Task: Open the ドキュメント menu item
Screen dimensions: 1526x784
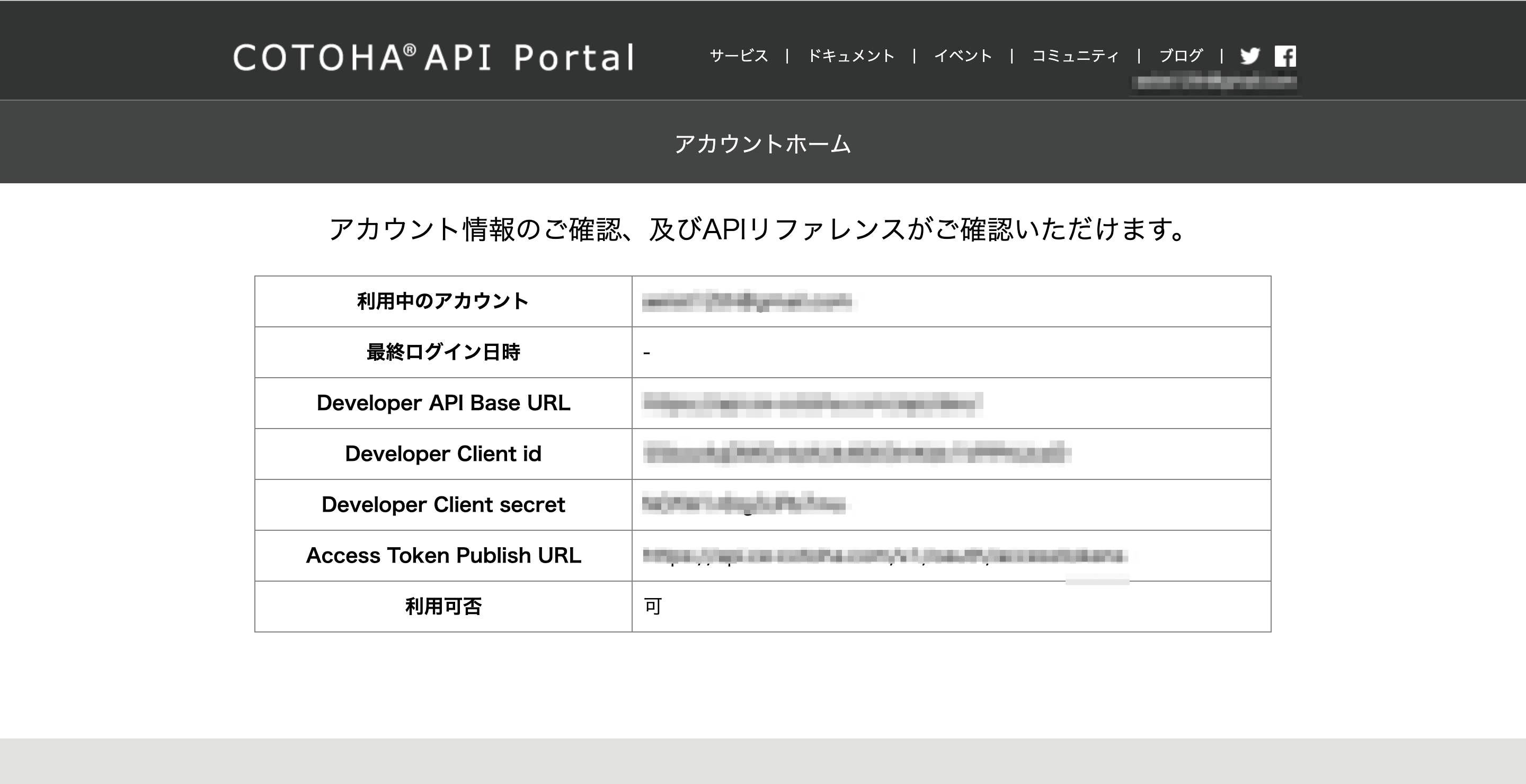Action: point(850,56)
